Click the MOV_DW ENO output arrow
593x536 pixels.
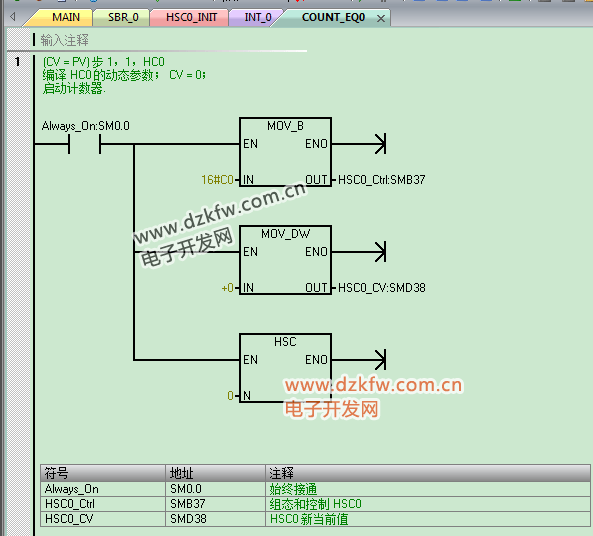[x=380, y=252]
